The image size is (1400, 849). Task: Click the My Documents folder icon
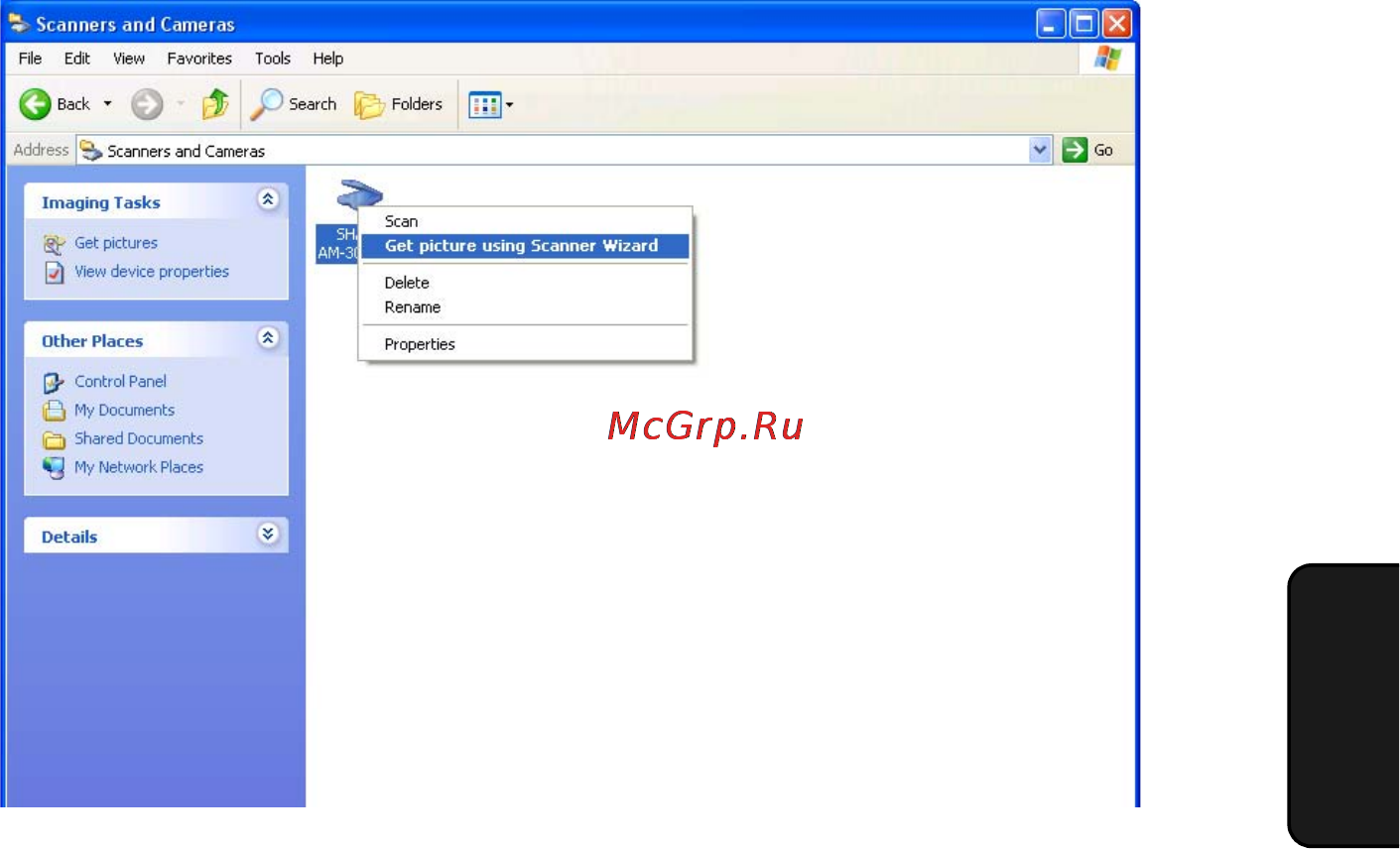click(54, 411)
